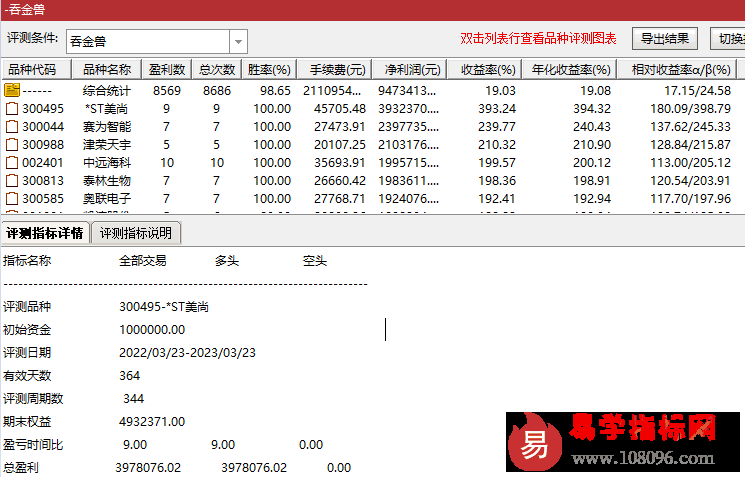Click stock code 300044
Screen dimensions: 745x477
pyautogui.click(x=43, y=127)
